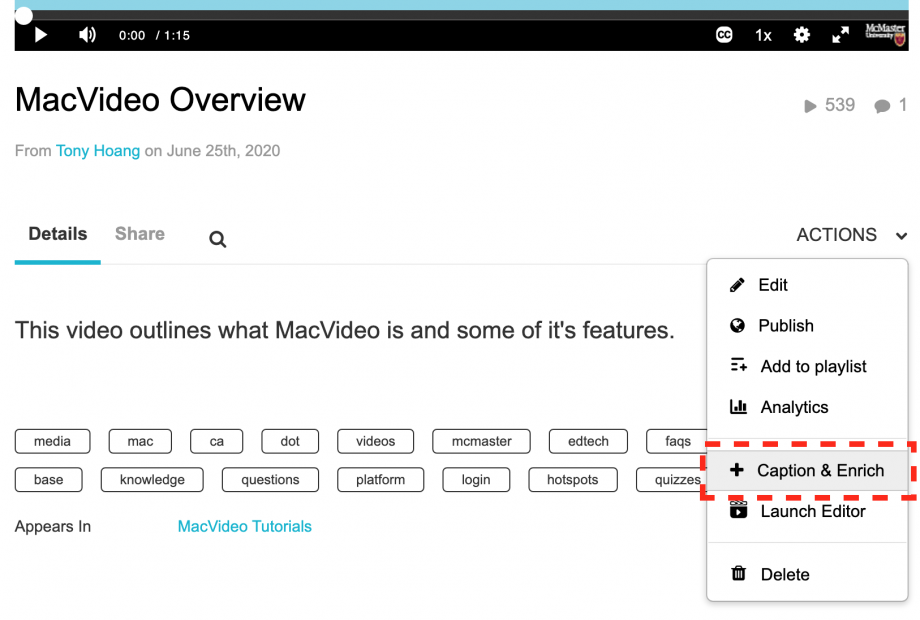Viewport: 920px width, 620px height.
Task: Click the McMaster University logo in the player
Action: (885, 34)
